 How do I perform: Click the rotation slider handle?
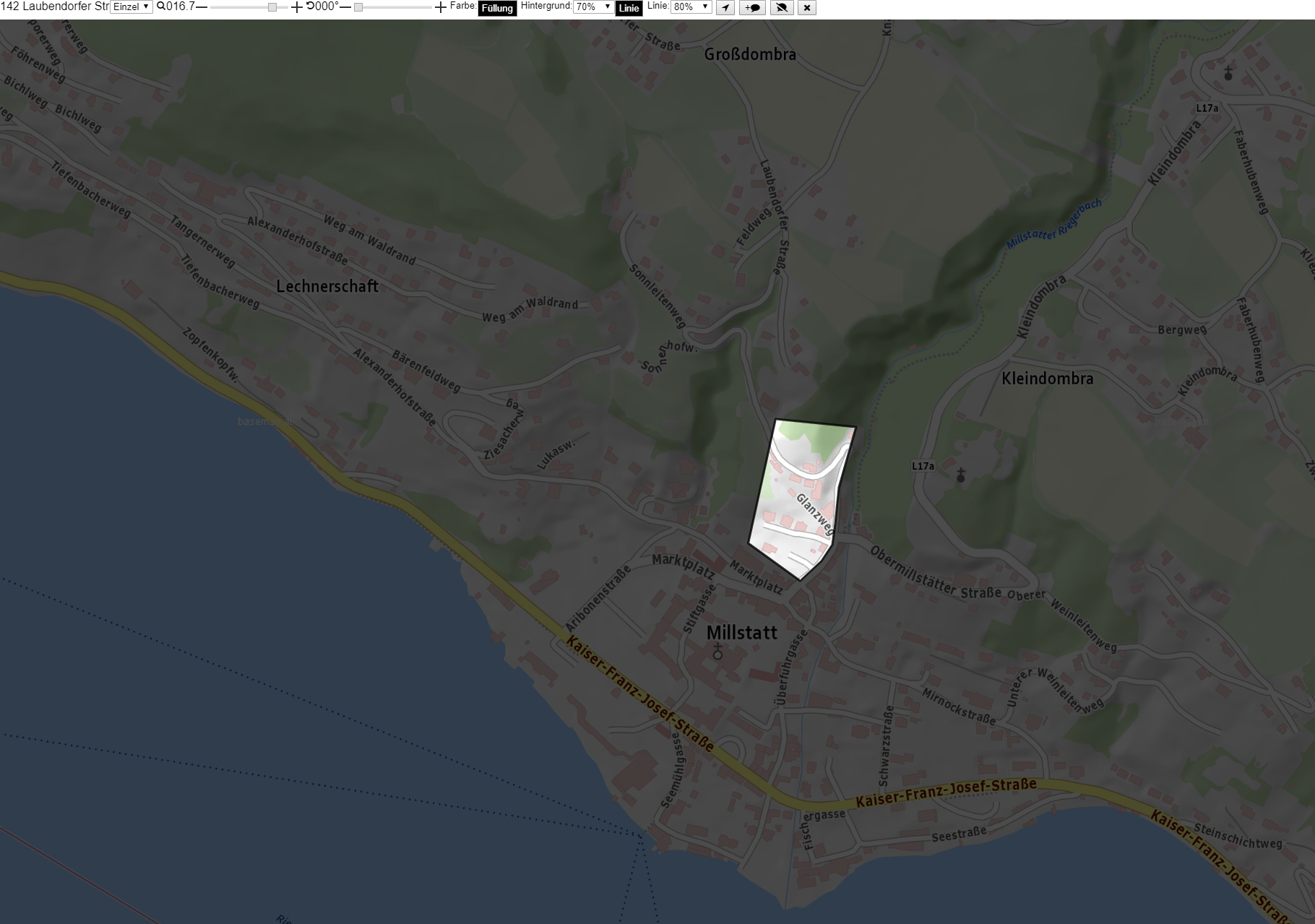[x=358, y=7]
